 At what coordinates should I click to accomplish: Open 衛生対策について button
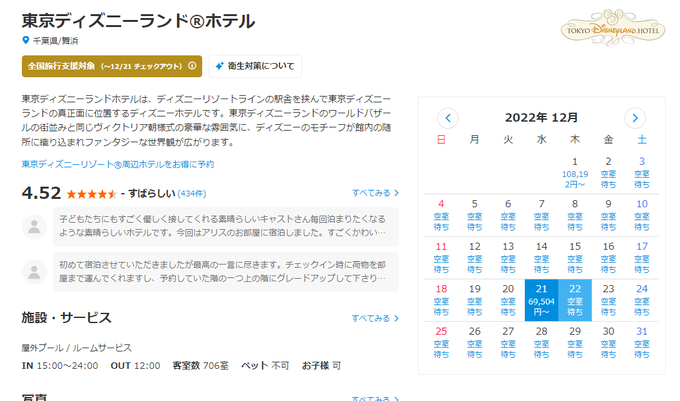(x=255, y=66)
